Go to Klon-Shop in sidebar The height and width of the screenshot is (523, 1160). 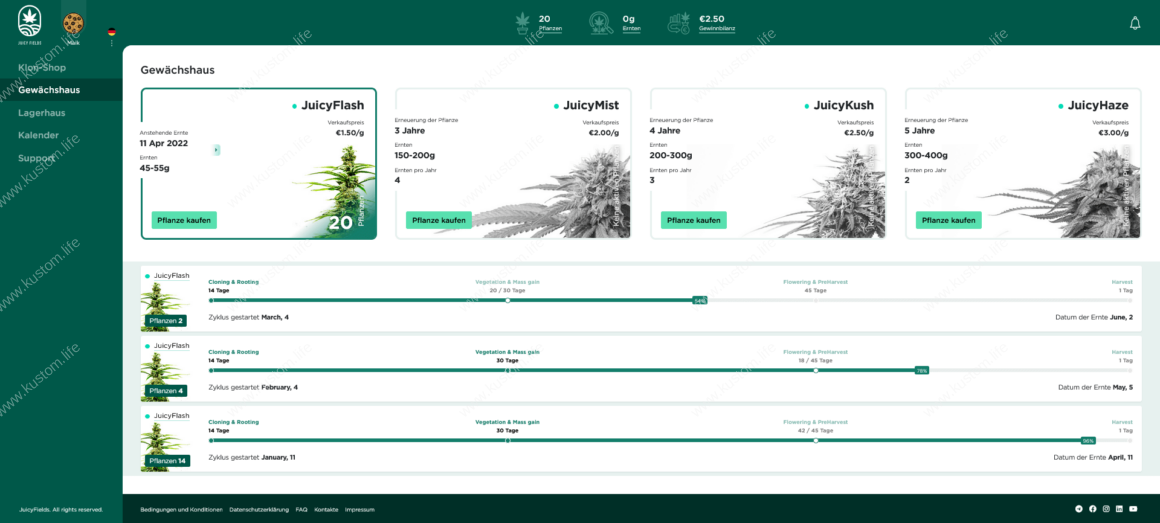click(x=42, y=67)
